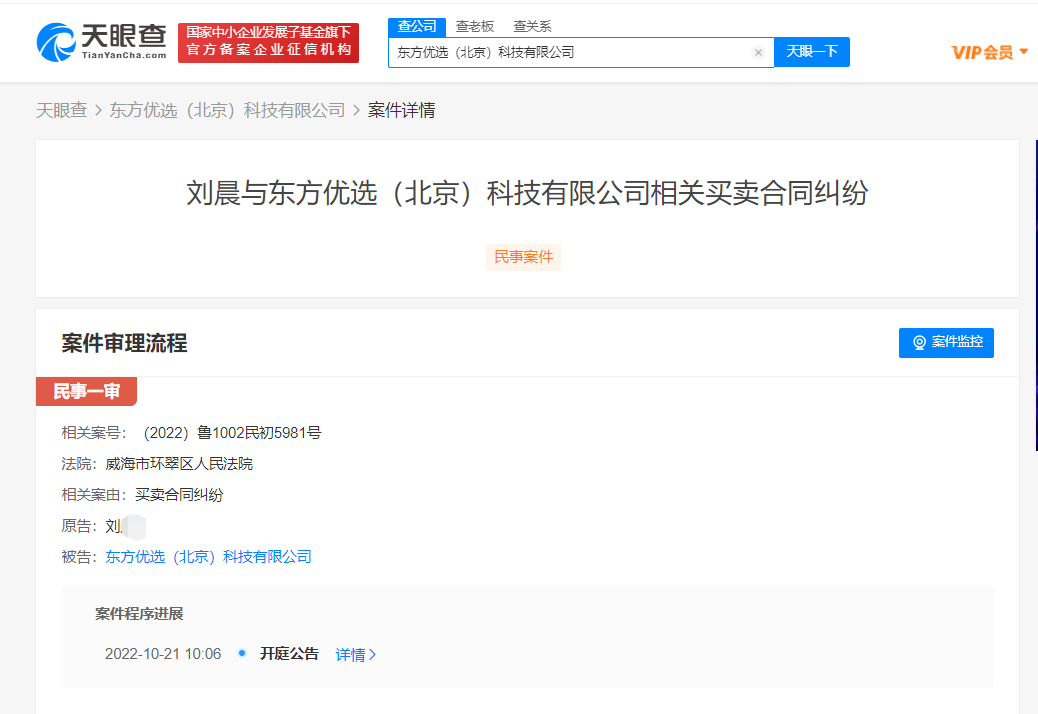Click the monitor icon inside 案件监控 button
This screenshot has height=714, width=1038.
tap(920, 342)
